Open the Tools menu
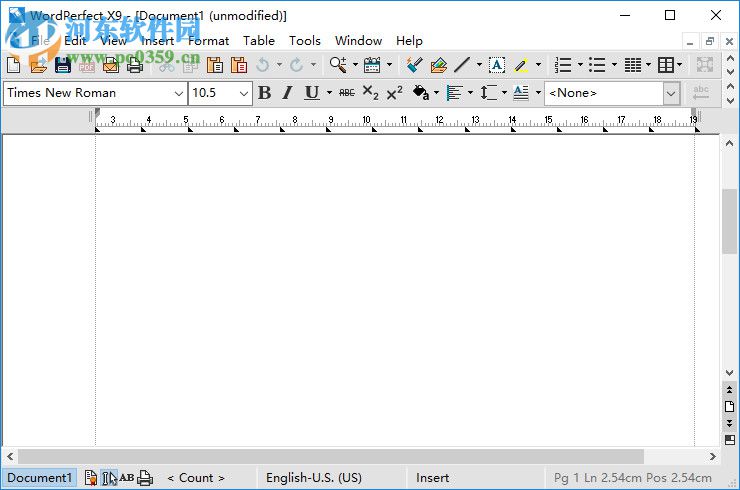 click(x=304, y=41)
